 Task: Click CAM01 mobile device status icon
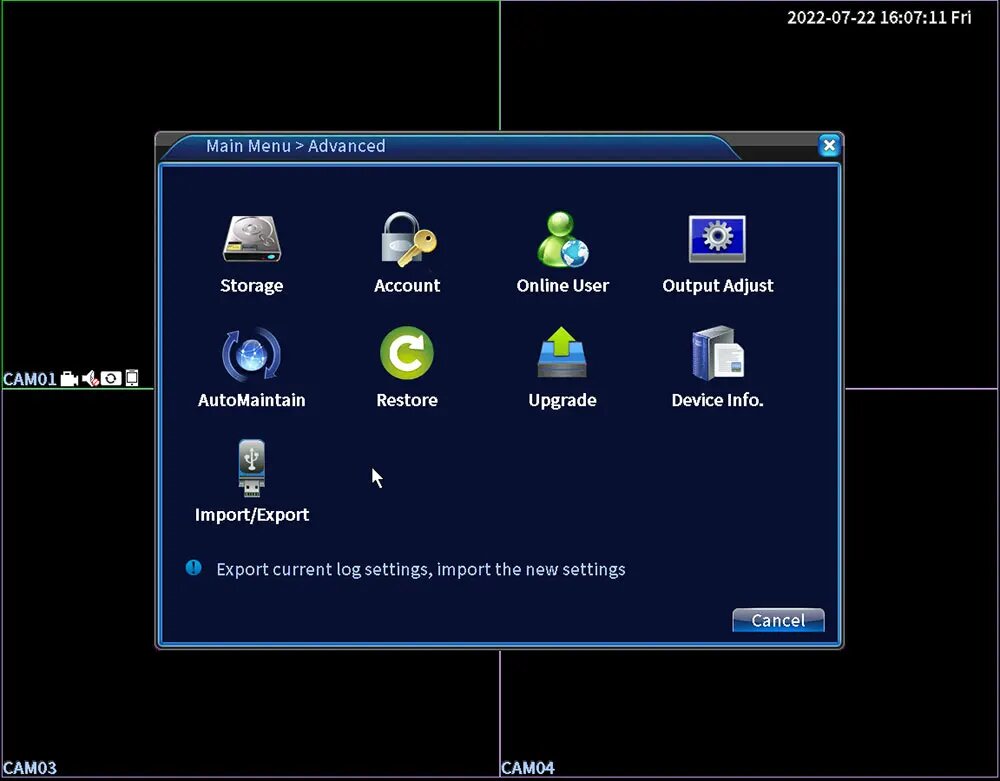coord(131,378)
